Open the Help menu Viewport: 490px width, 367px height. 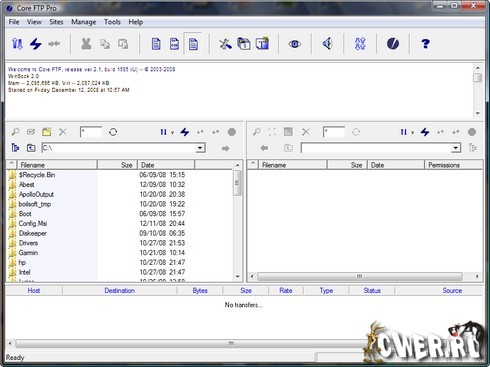(136, 22)
